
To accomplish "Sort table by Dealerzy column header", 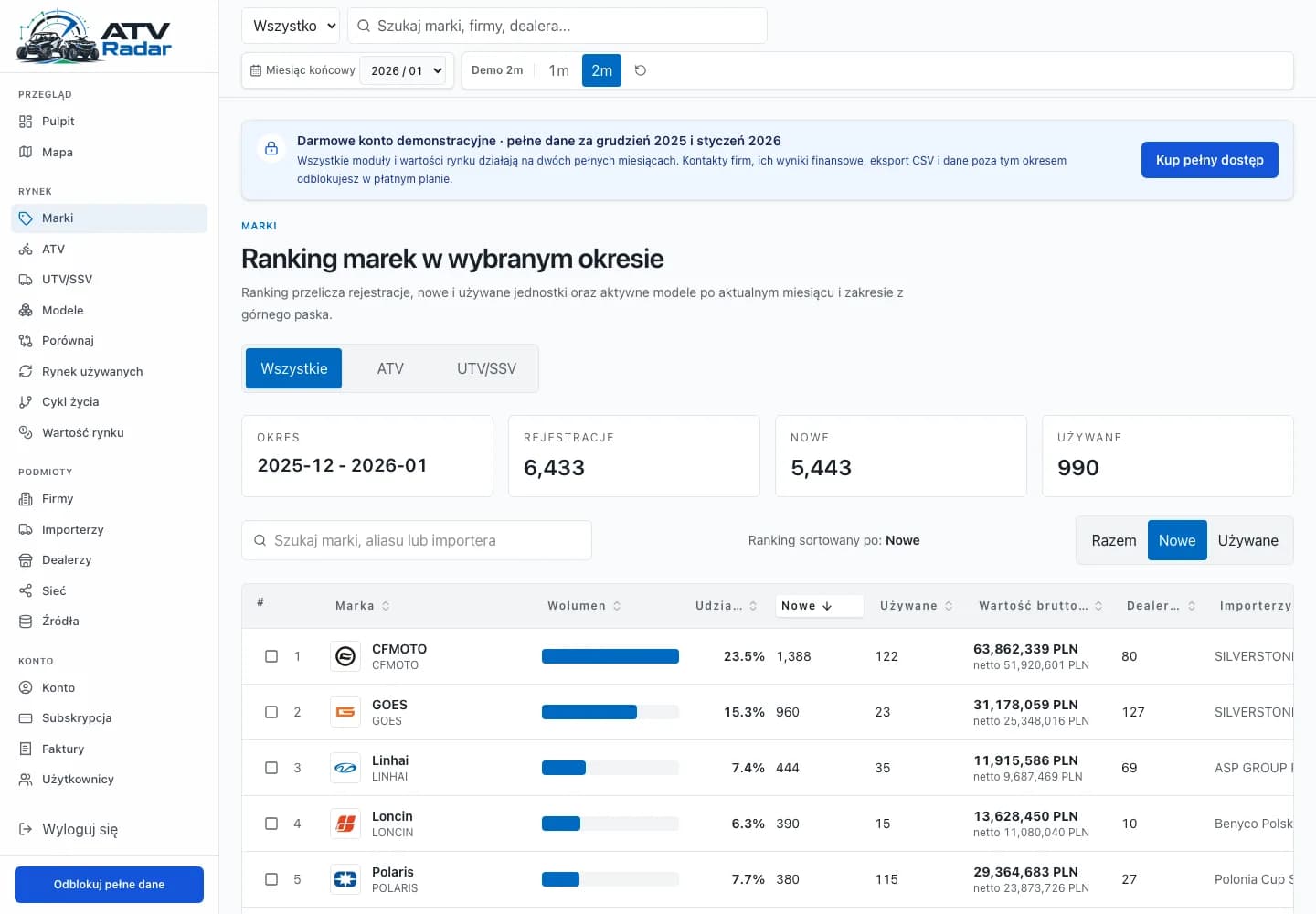I will 1162,606.
